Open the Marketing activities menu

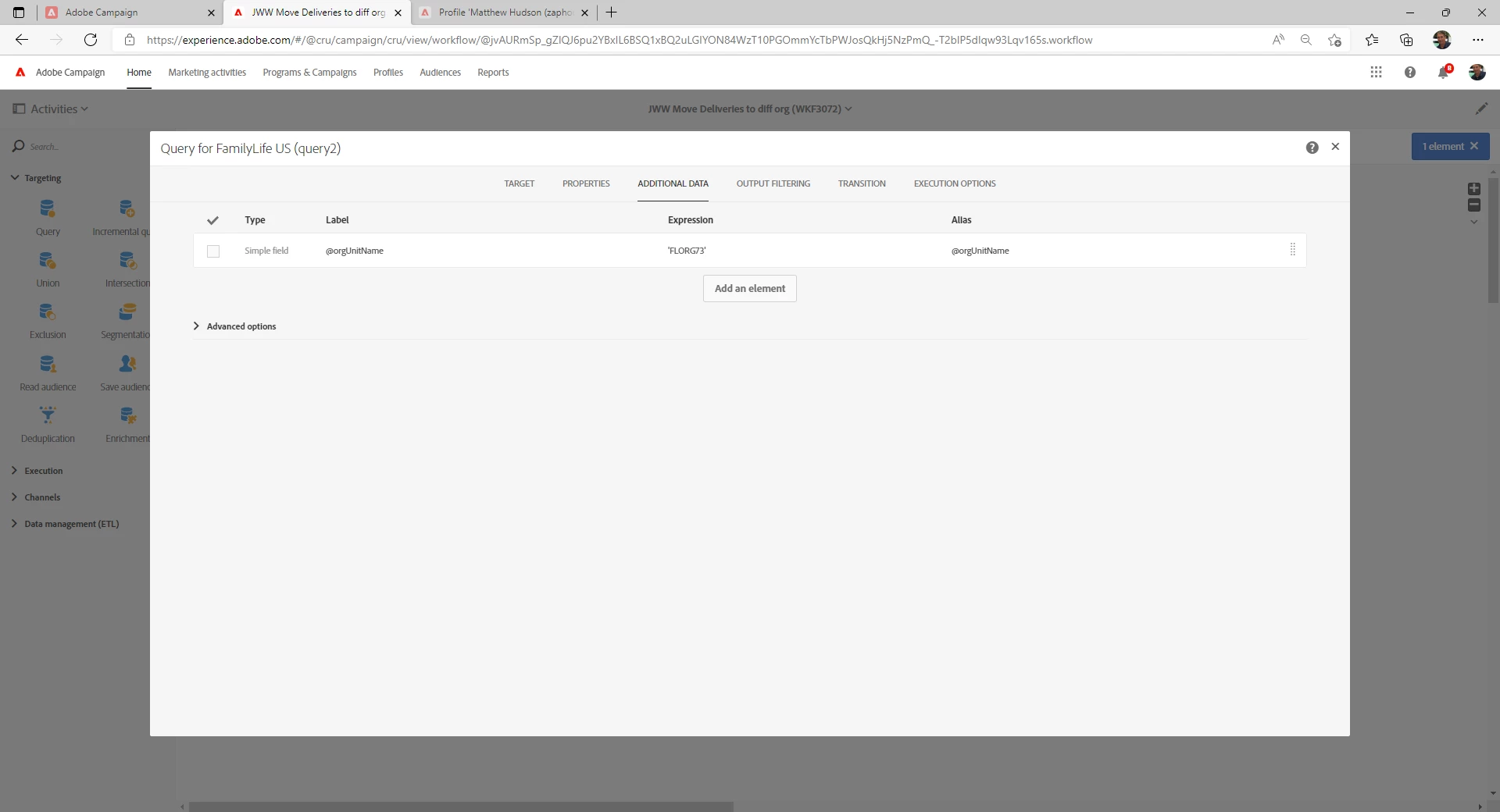click(207, 73)
